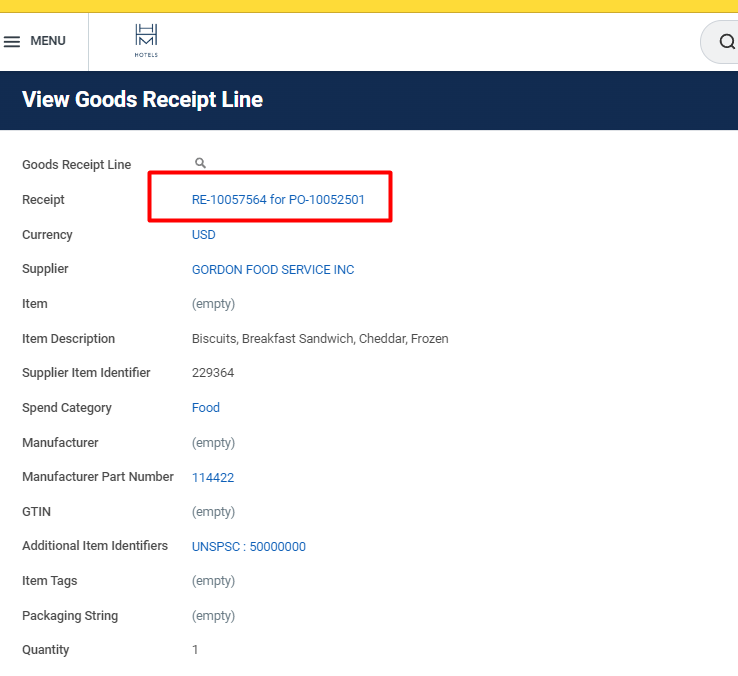Select item description Biscuits, Breakfast Sandwich text
The height and width of the screenshot is (676, 738).
[320, 338]
